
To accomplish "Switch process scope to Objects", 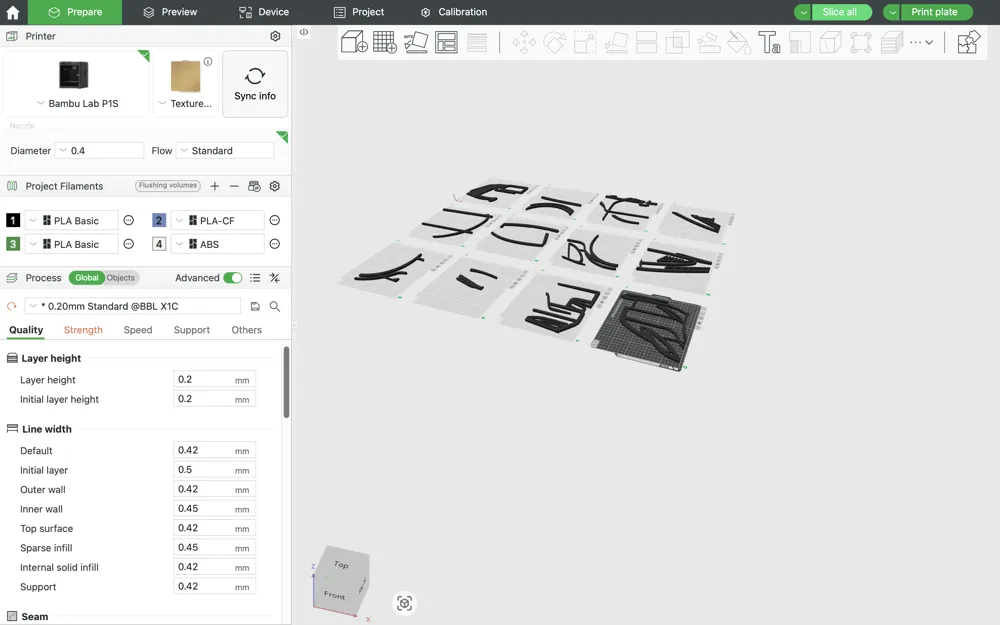I will (x=121, y=278).
